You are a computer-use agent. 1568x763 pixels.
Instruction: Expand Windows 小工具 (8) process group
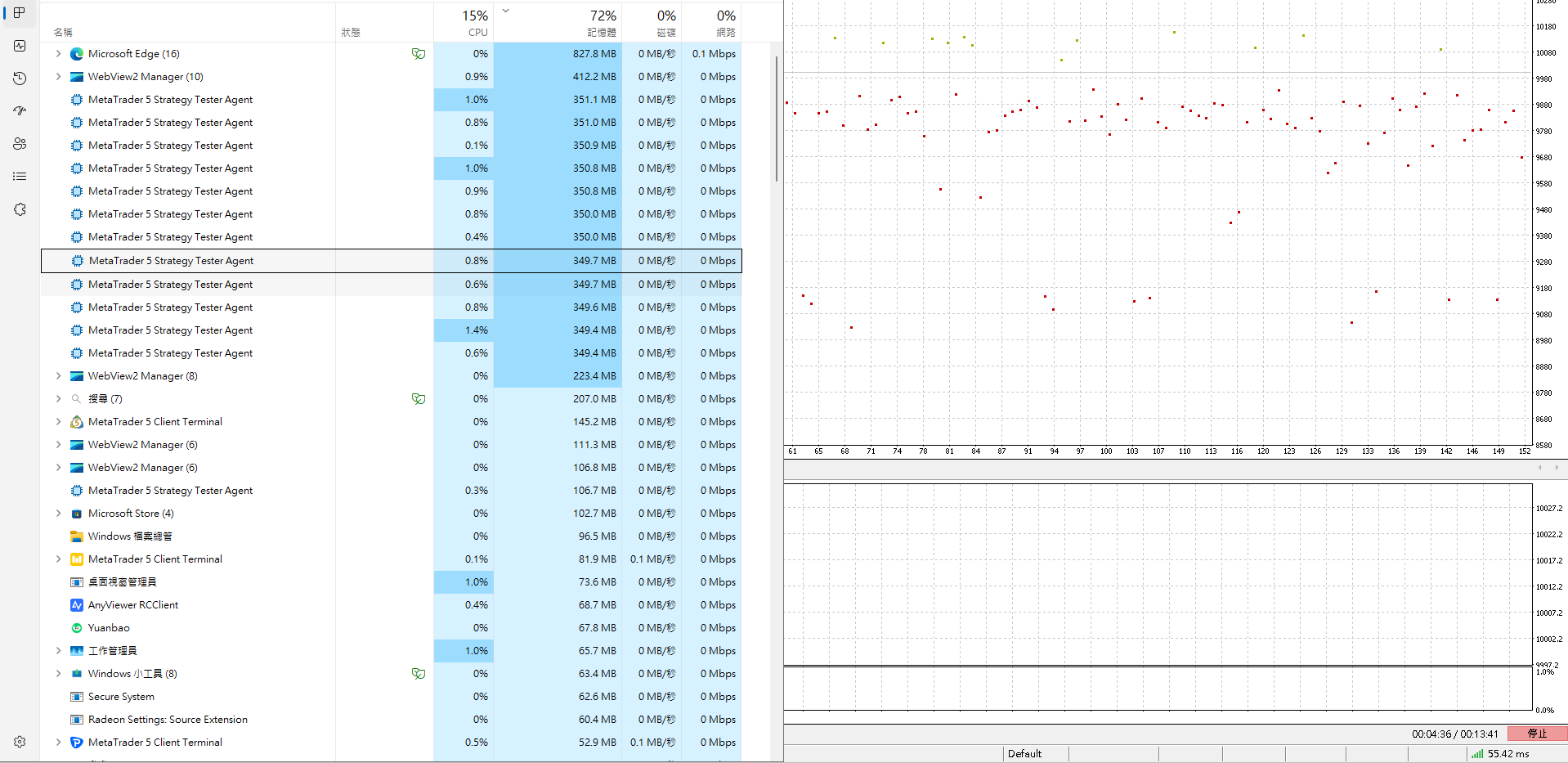pos(58,674)
